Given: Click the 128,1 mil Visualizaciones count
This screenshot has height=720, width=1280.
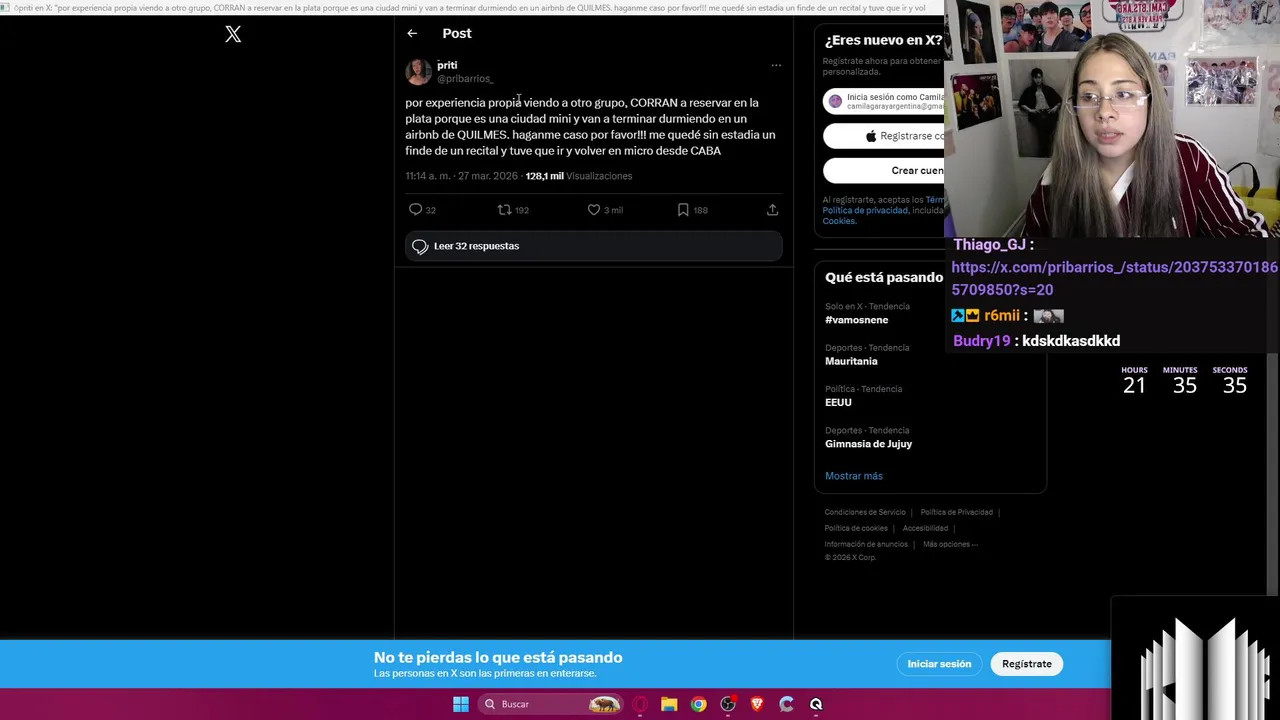Looking at the screenshot, I should (x=579, y=176).
